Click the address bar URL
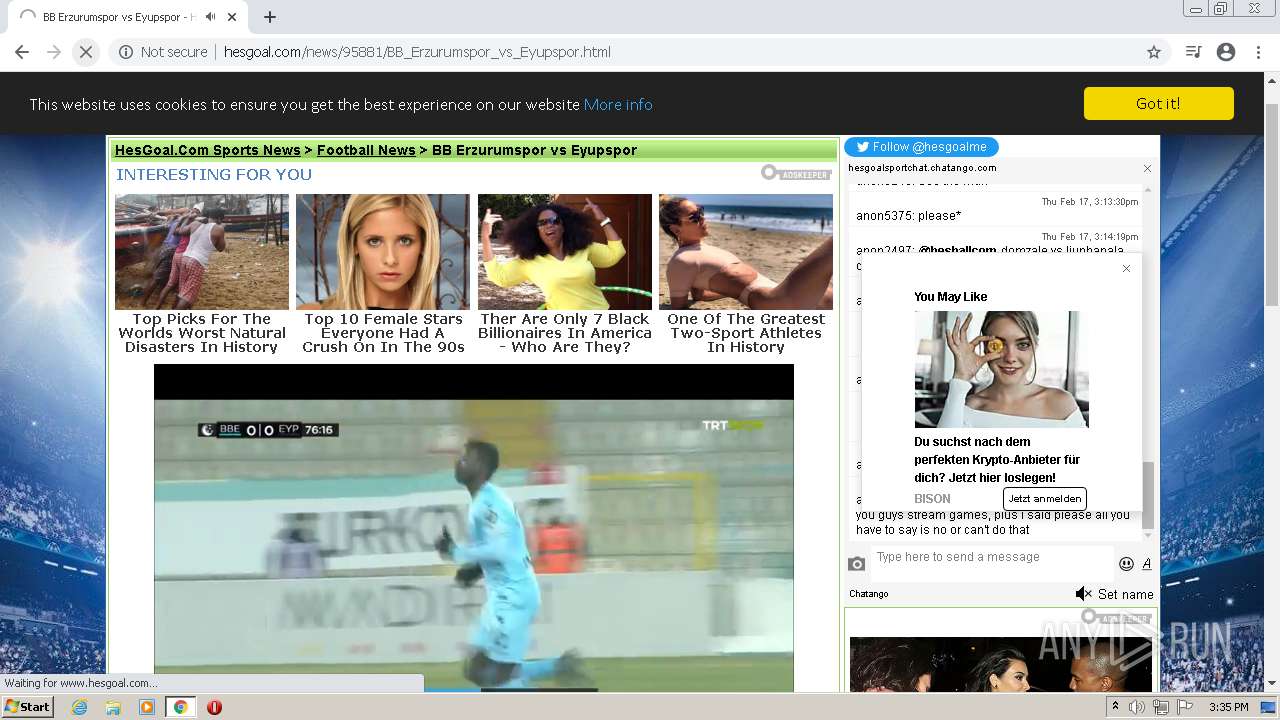 tap(417, 52)
